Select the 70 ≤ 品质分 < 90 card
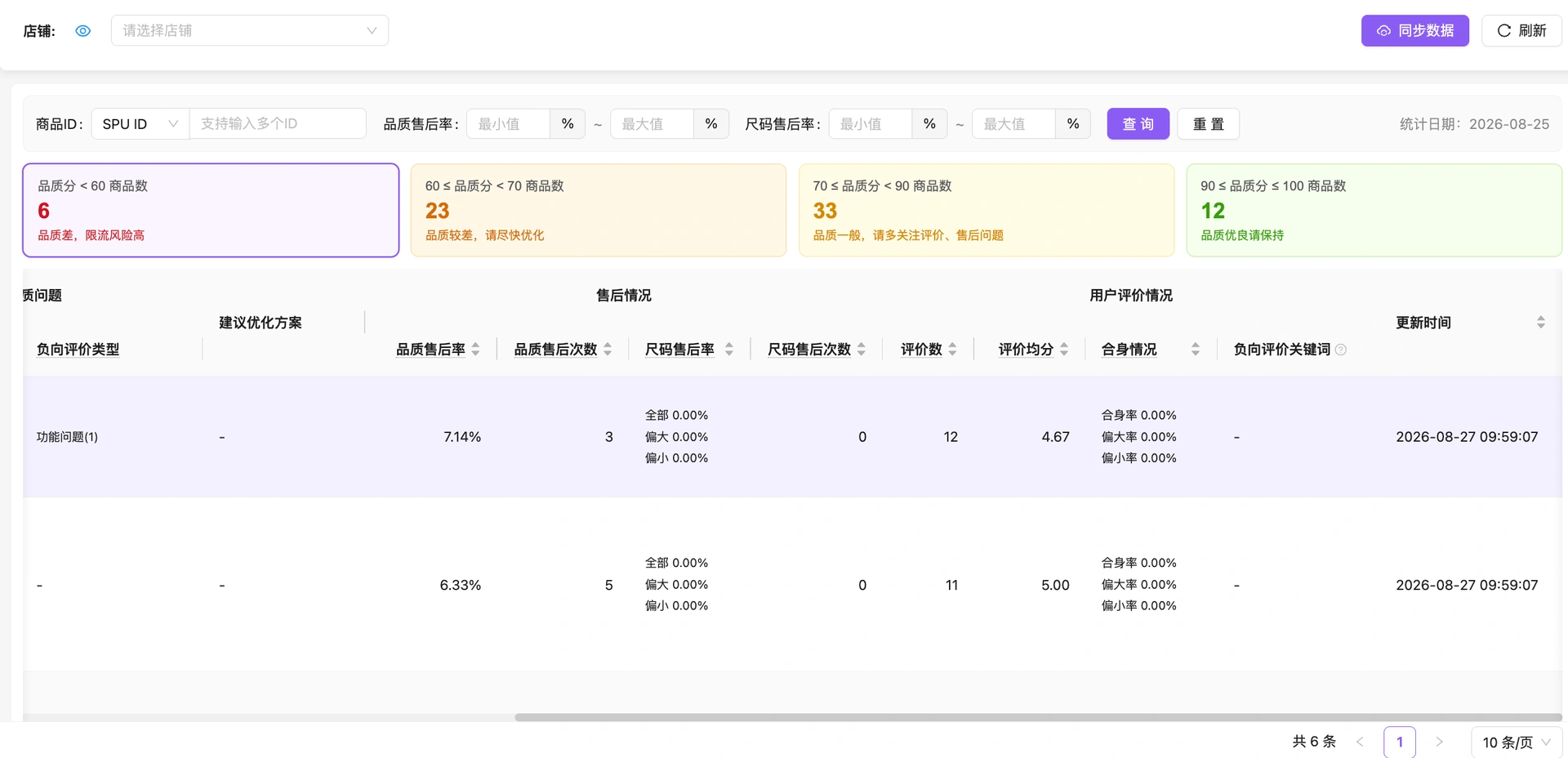The height and width of the screenshot is (758, 1568). coord(987,211)
